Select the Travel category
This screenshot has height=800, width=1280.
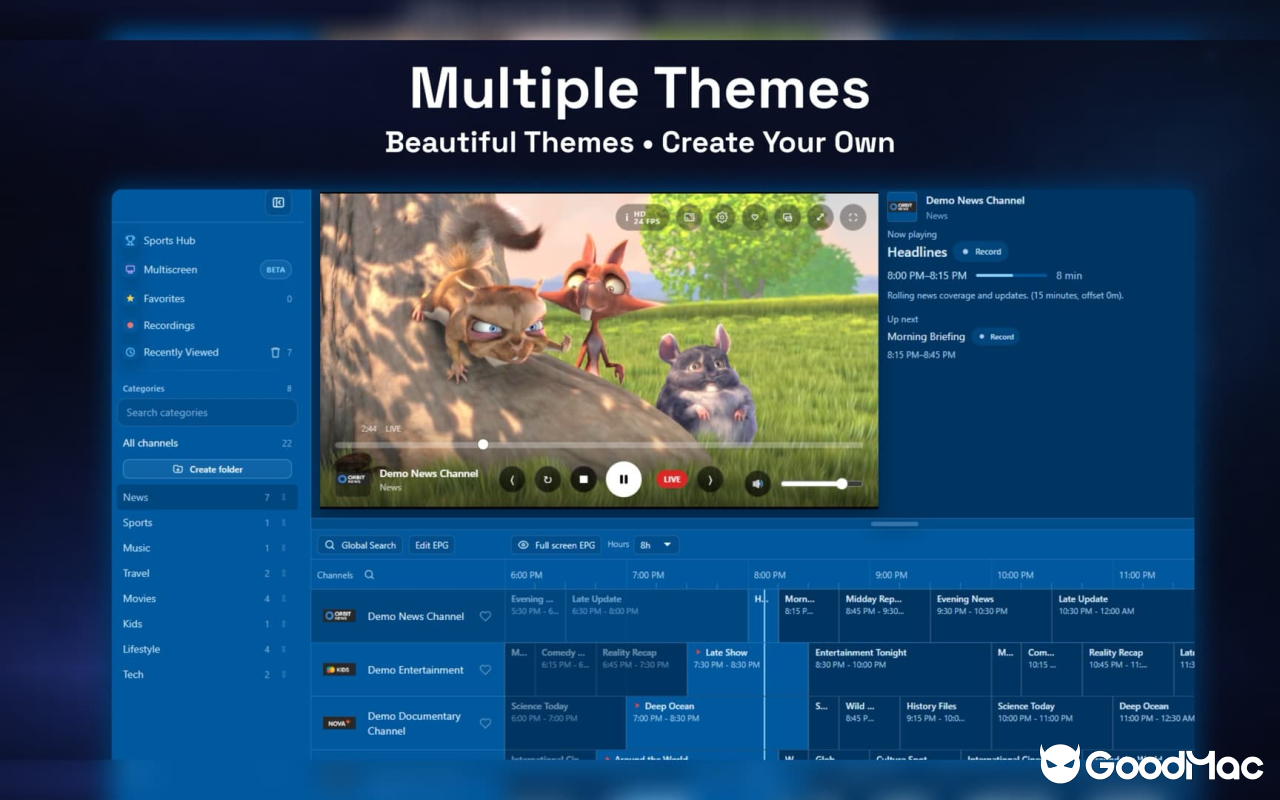(207, 574)
